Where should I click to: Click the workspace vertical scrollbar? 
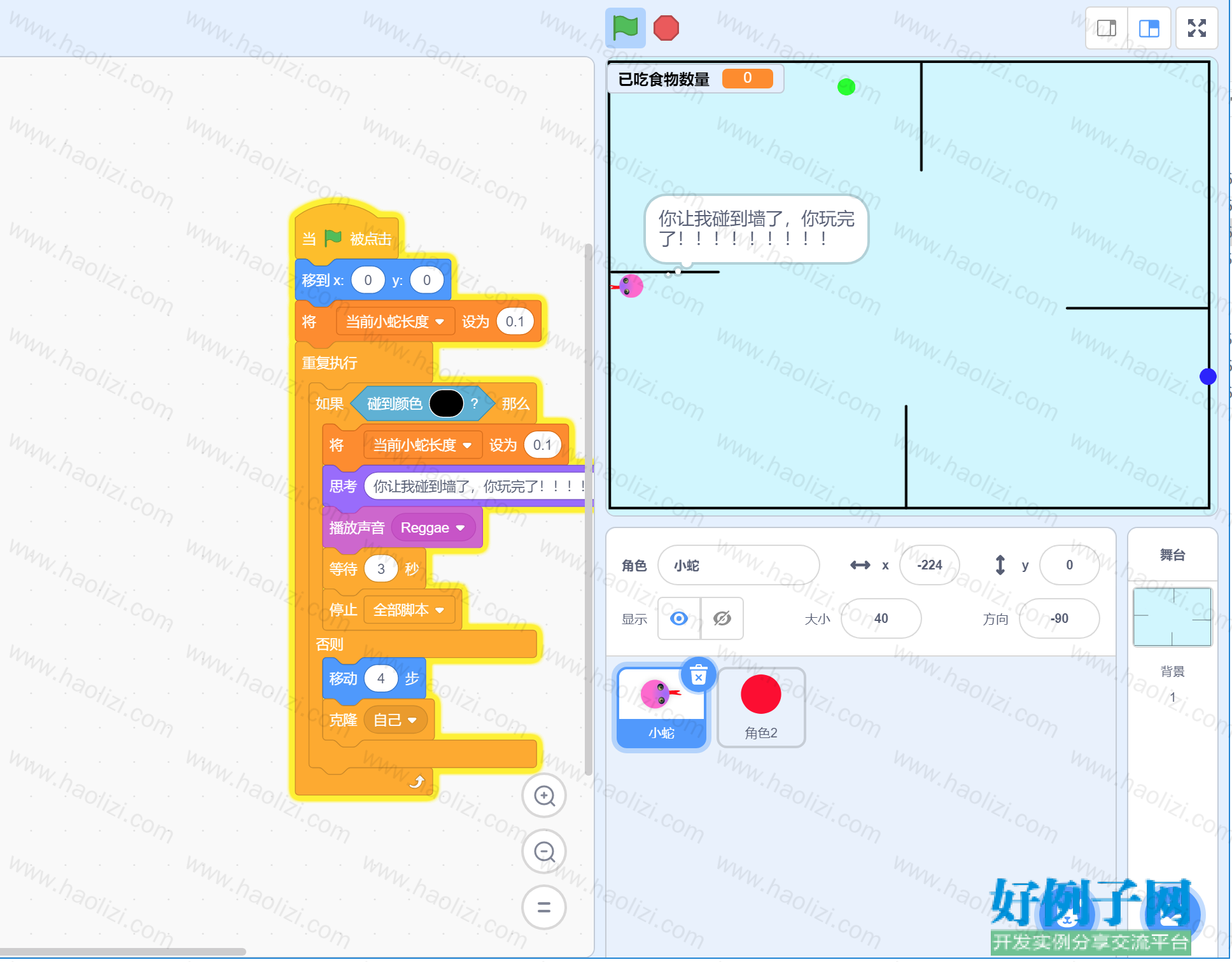[x=589, y=509]
